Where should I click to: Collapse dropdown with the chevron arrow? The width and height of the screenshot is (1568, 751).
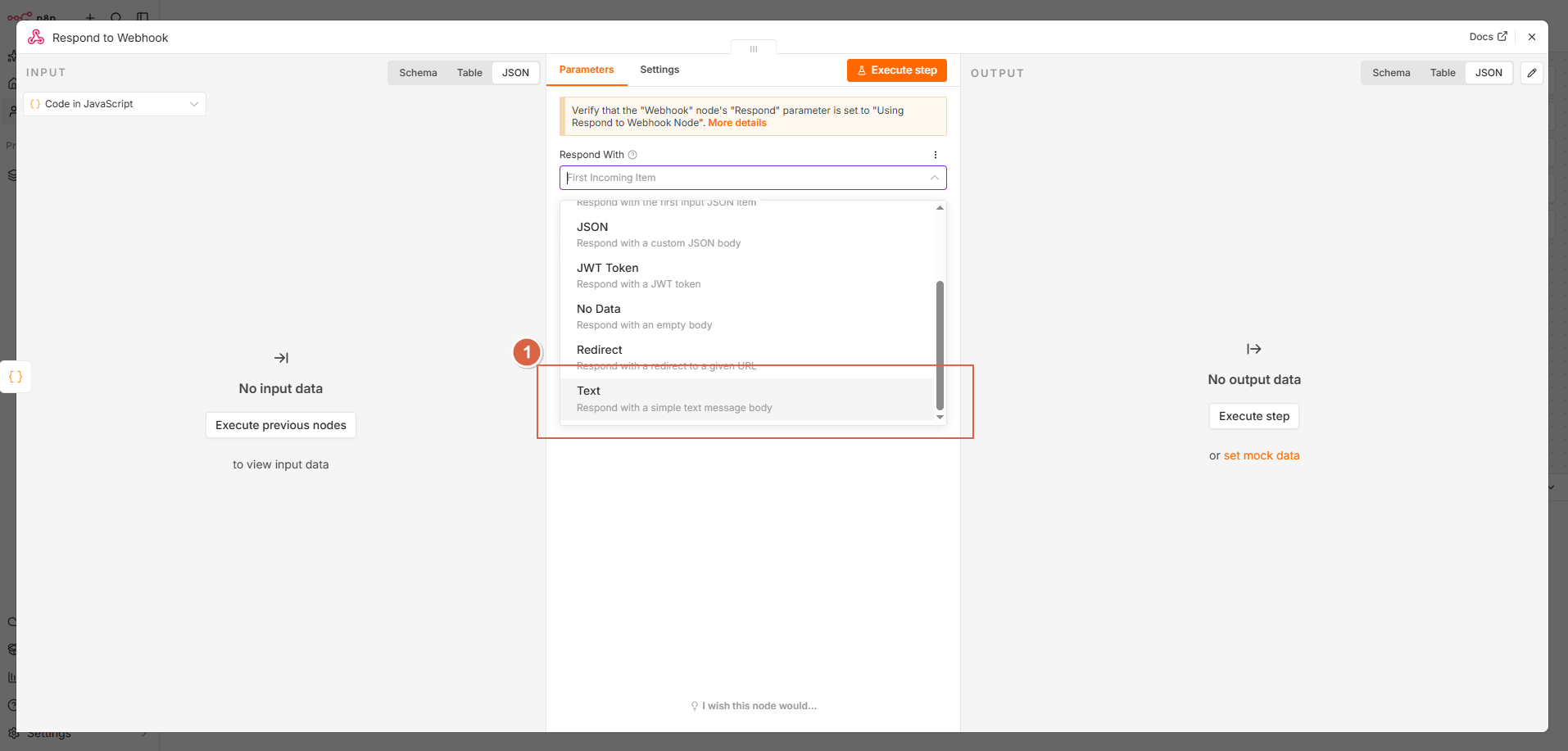coord(934,178)
